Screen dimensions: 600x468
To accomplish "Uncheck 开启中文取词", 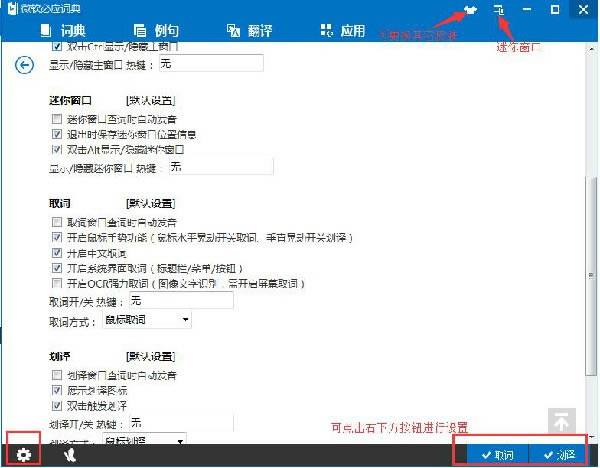I will point(57,253).
